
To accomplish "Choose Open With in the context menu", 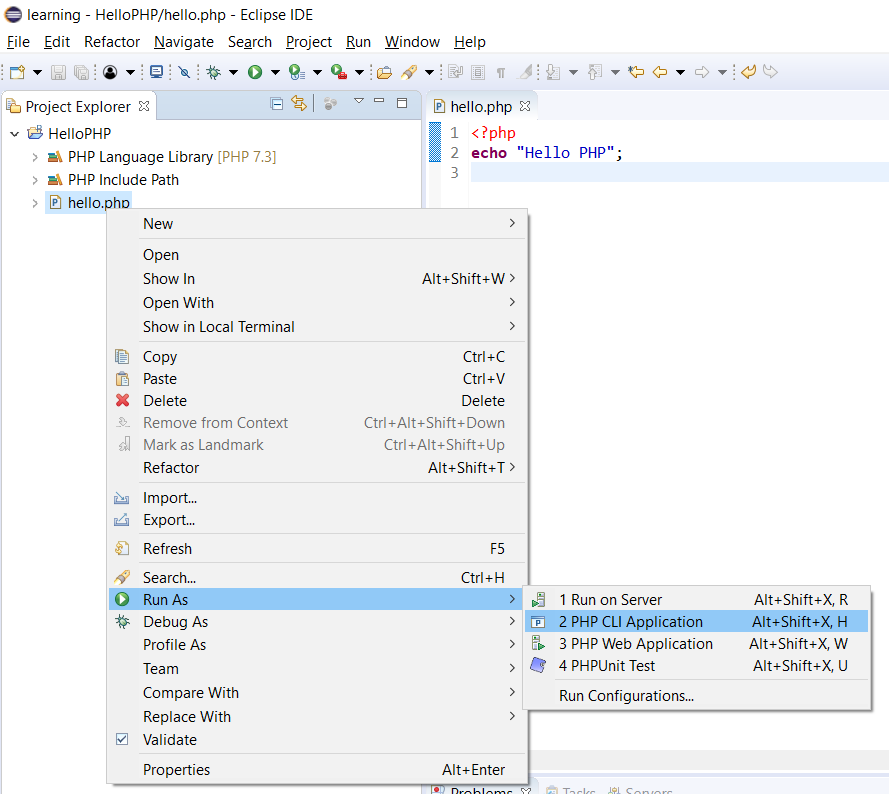I will pyautogui.click(x=318, y=302).
